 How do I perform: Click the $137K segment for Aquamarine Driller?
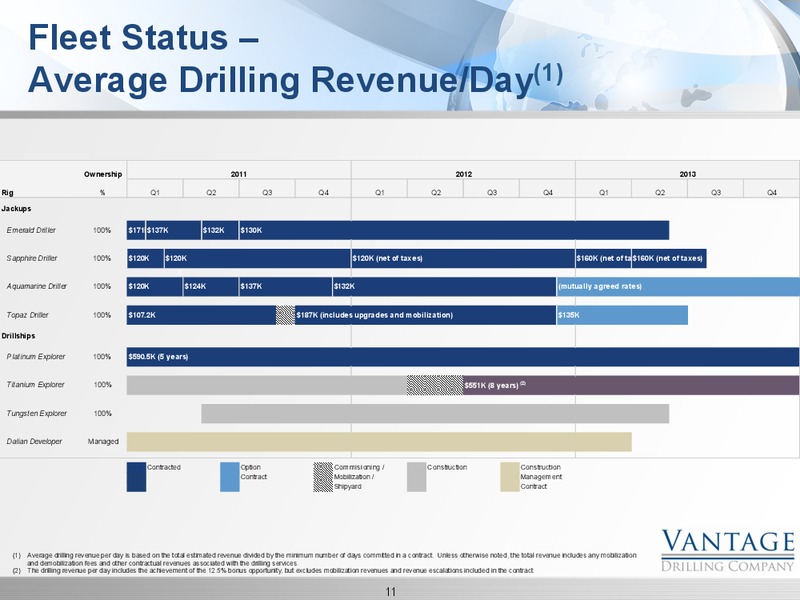286,286
